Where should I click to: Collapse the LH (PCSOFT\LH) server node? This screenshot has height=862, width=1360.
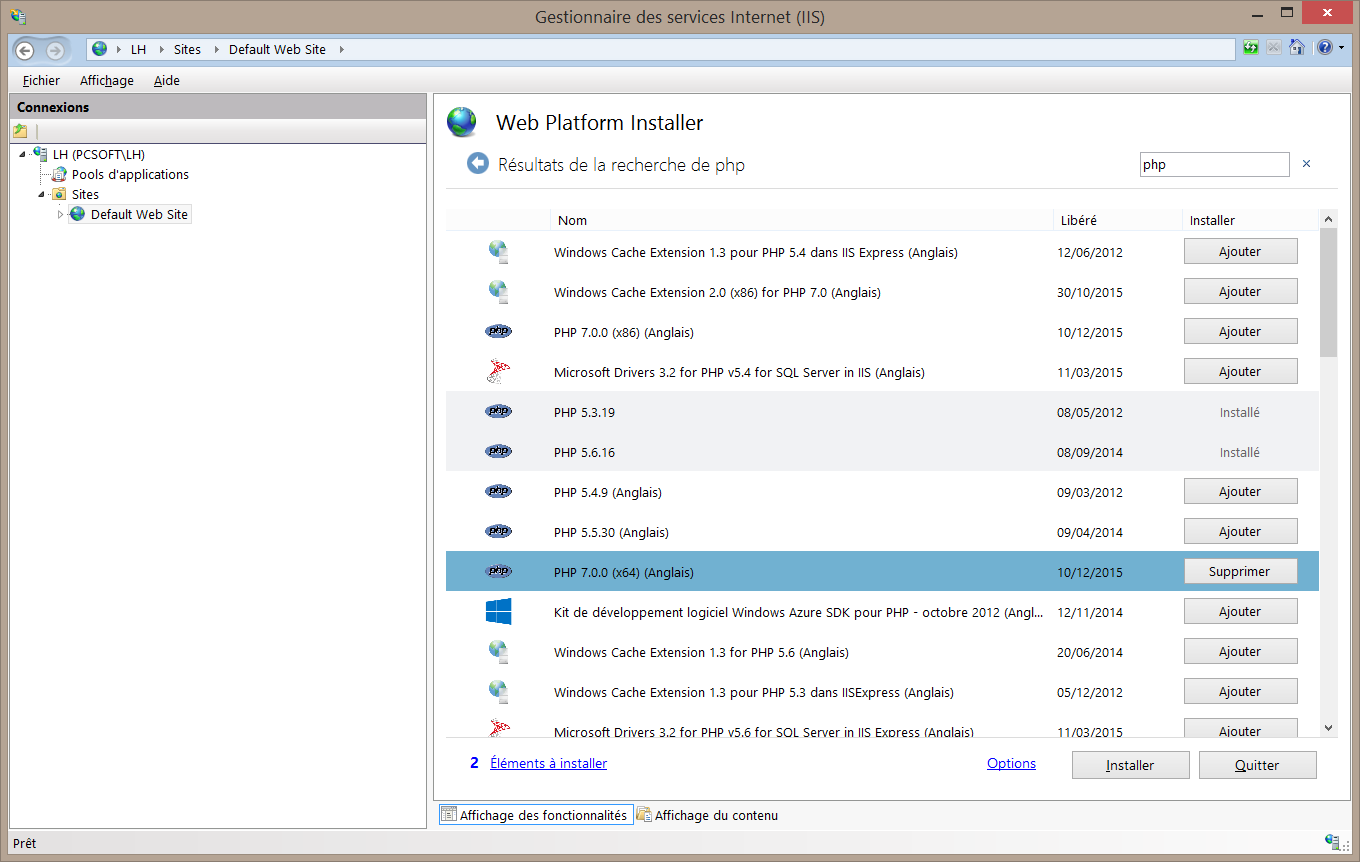pos(23,154)
